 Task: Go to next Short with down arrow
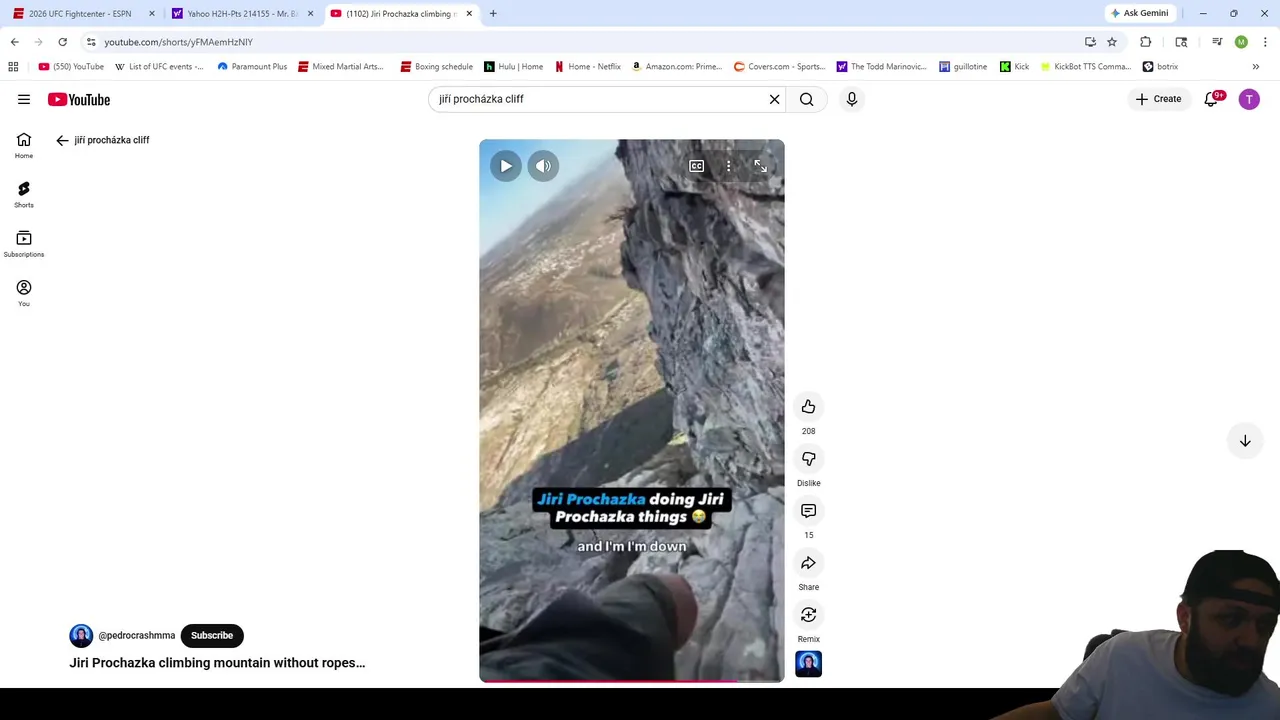(1245, 441)
